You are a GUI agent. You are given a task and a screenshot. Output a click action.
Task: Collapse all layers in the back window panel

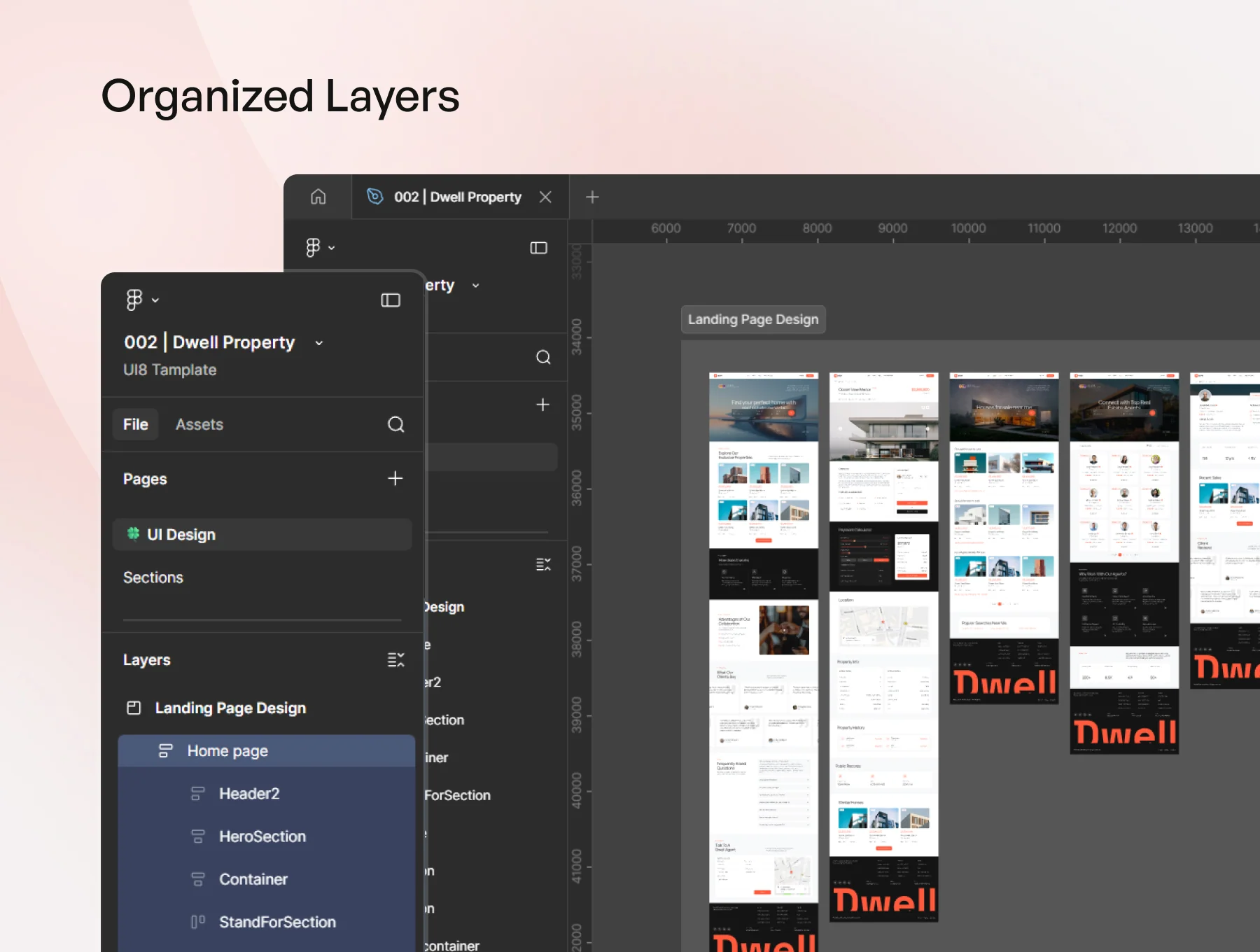point(543,564)
